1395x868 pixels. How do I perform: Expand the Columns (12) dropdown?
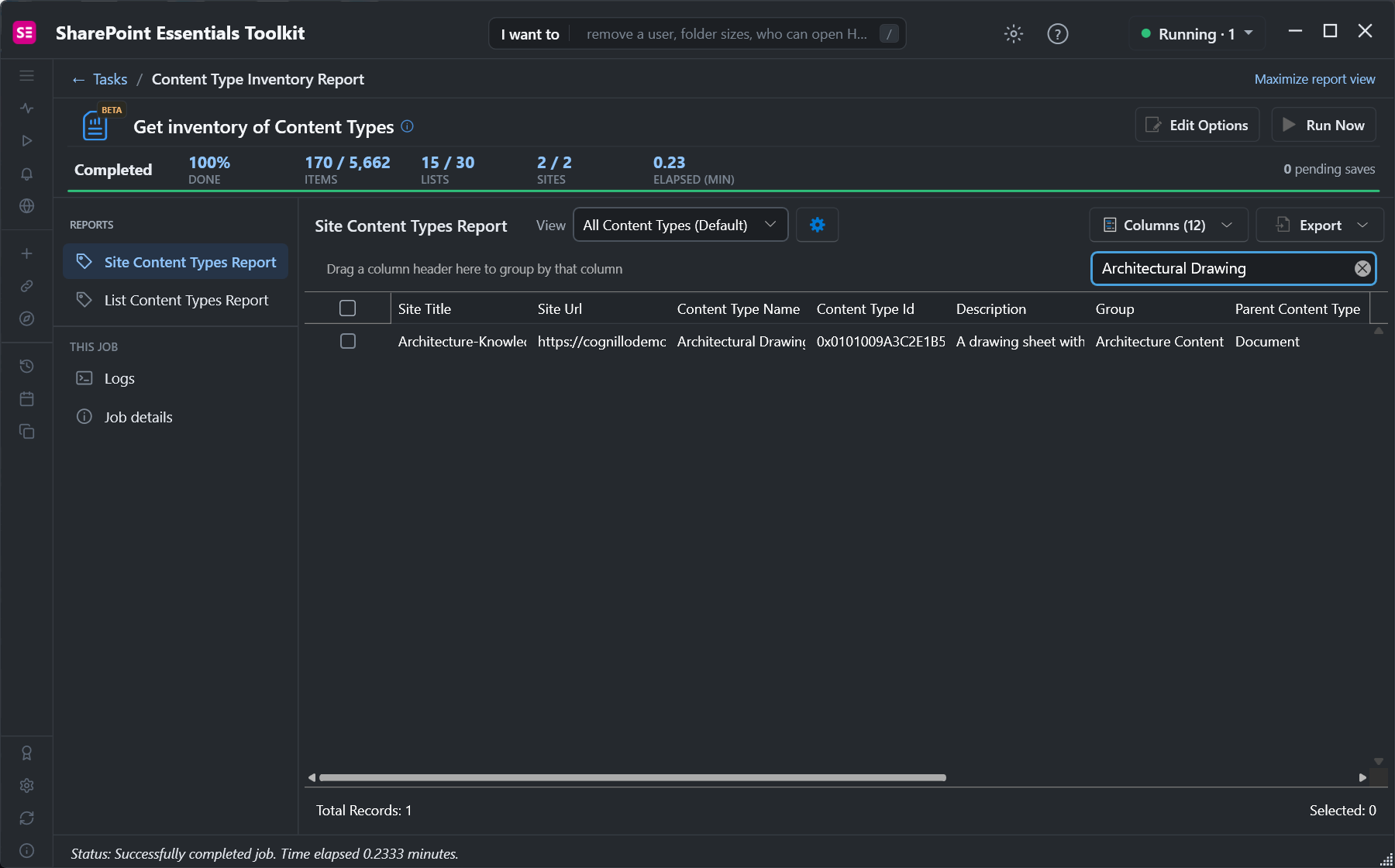click(1169, 225)
